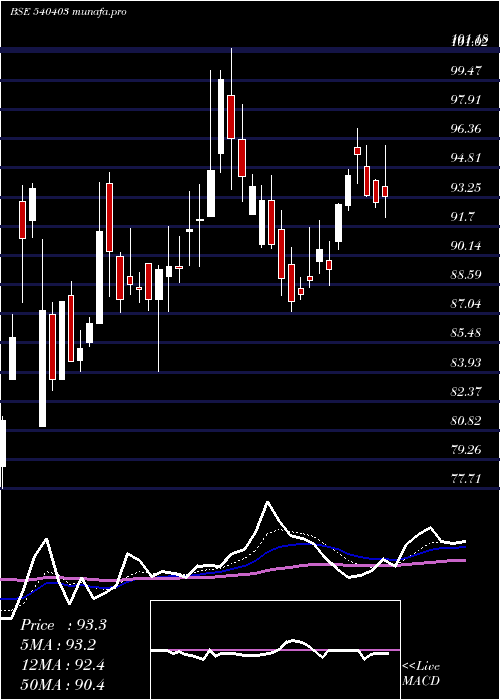This screenshot has width=500, height=700.
Task: Click the 93.25 price axis label
Action: pyautogui.click(x=466, y=187)
